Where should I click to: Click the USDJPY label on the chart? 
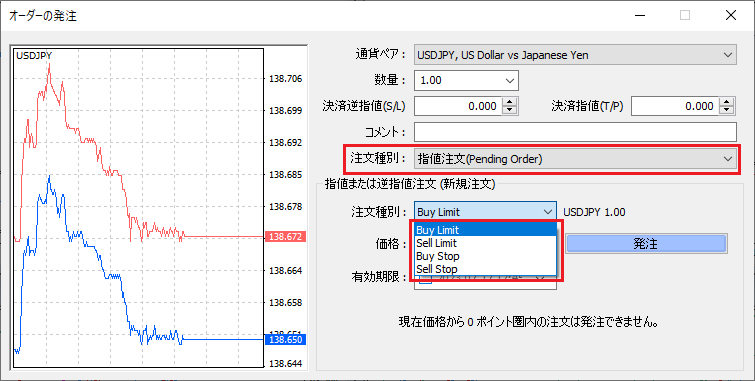coord(34,55)
